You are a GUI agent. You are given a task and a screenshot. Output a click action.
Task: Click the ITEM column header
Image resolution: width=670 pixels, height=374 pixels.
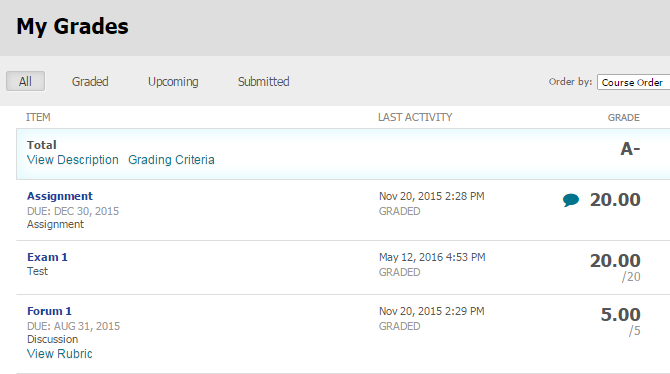[x=38, y=117]
